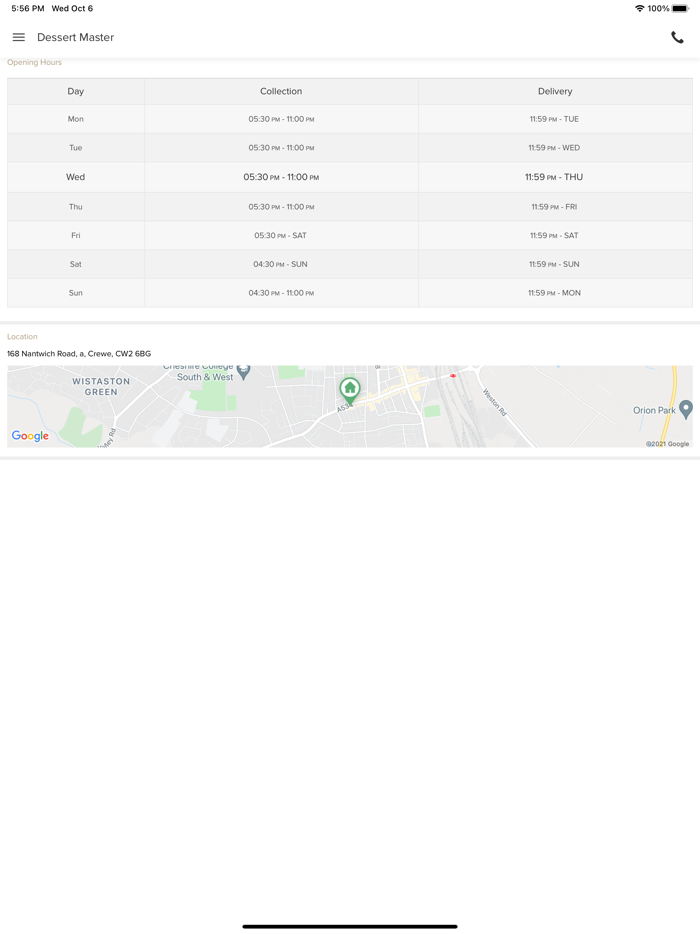Click Friday's collection hours cell
700x934 pixels.
point(281,235)
